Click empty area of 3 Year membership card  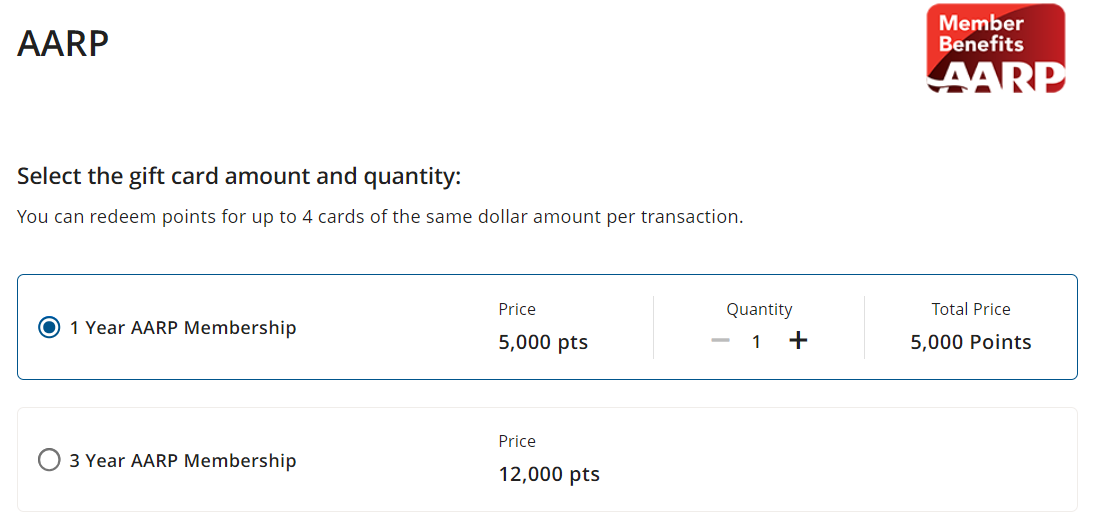(x=840, y=460)
